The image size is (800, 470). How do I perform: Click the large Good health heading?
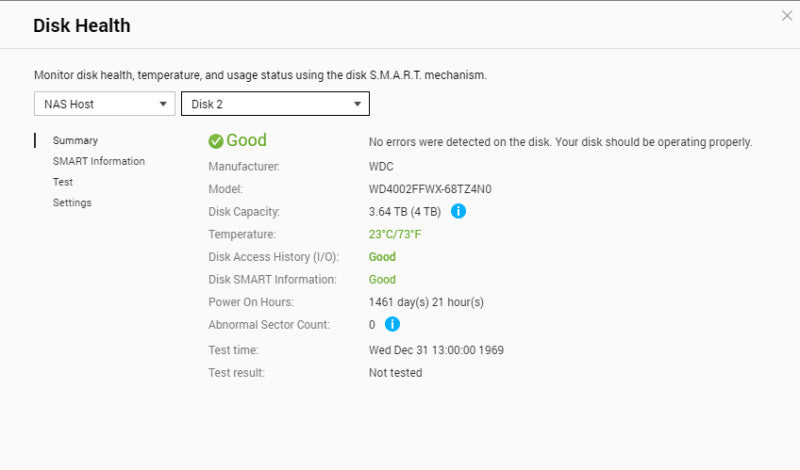[x=246, y=140]
